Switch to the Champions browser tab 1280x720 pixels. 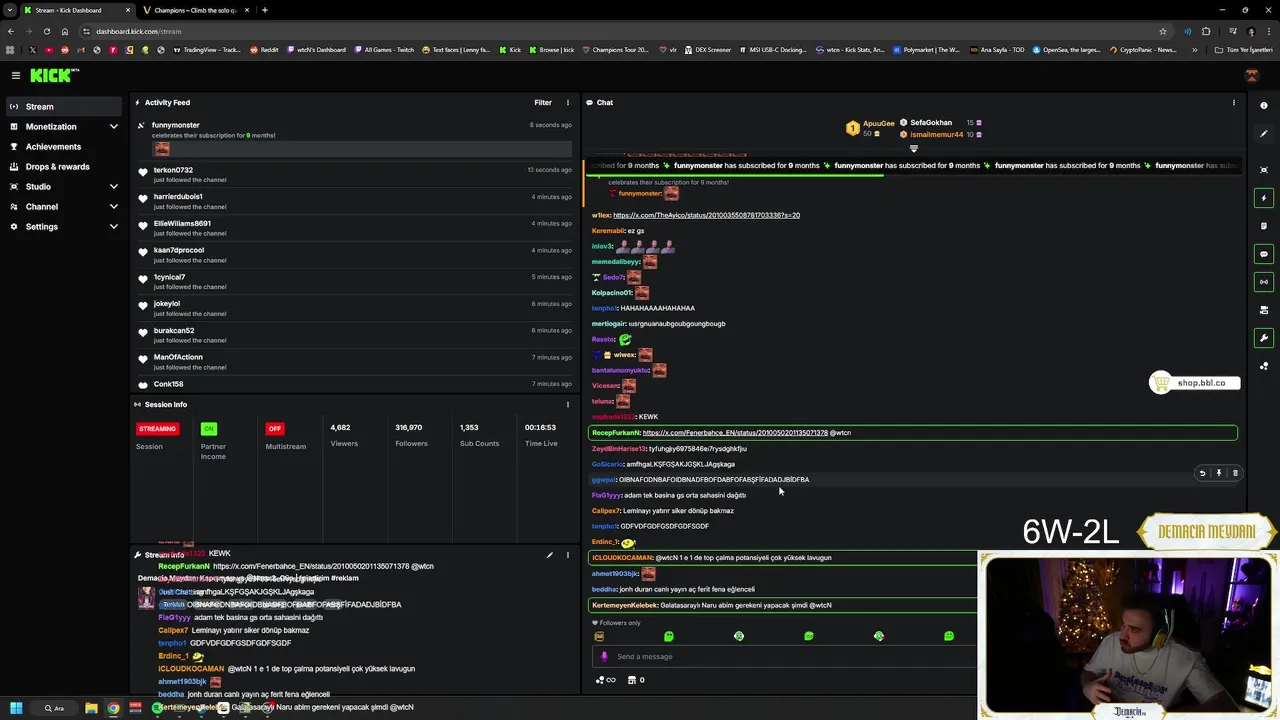(x=197, y=10)
